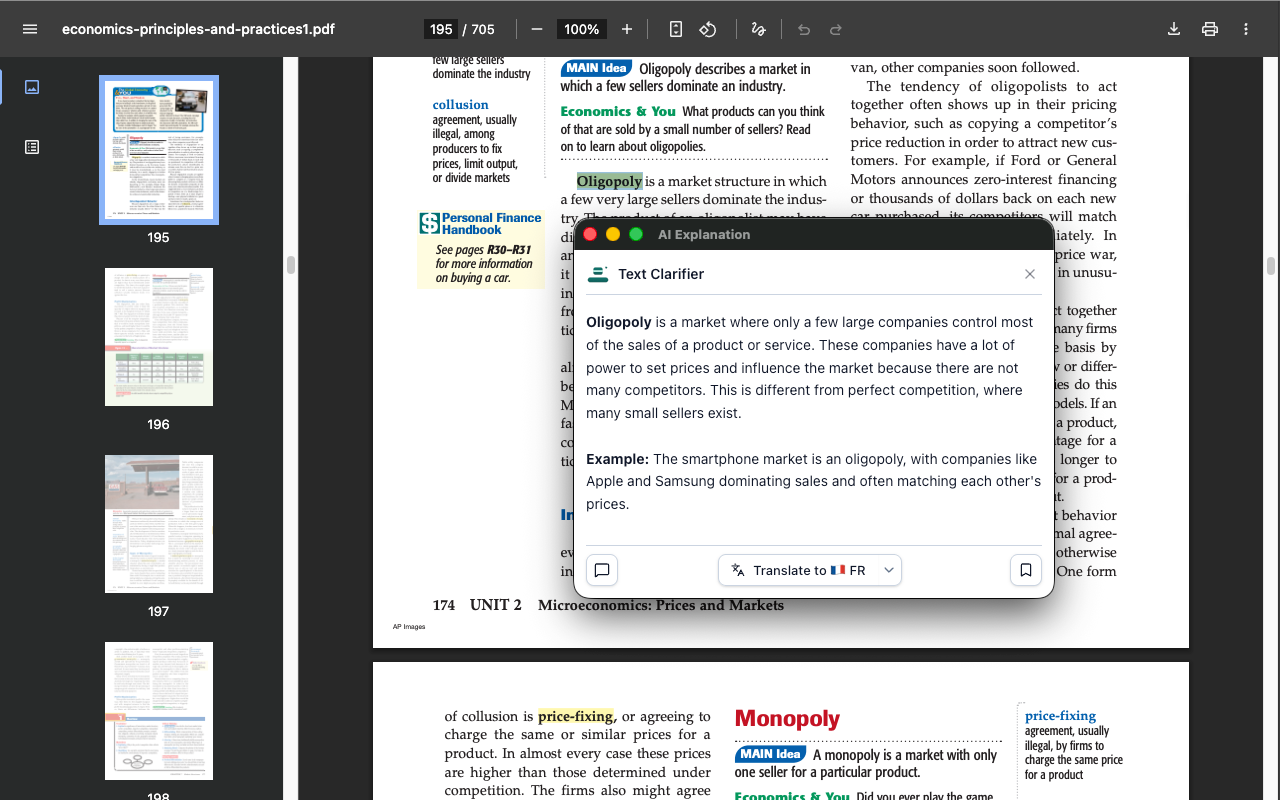Click the MAIN Idea badge under Monopoly

[x=770, y=754]
